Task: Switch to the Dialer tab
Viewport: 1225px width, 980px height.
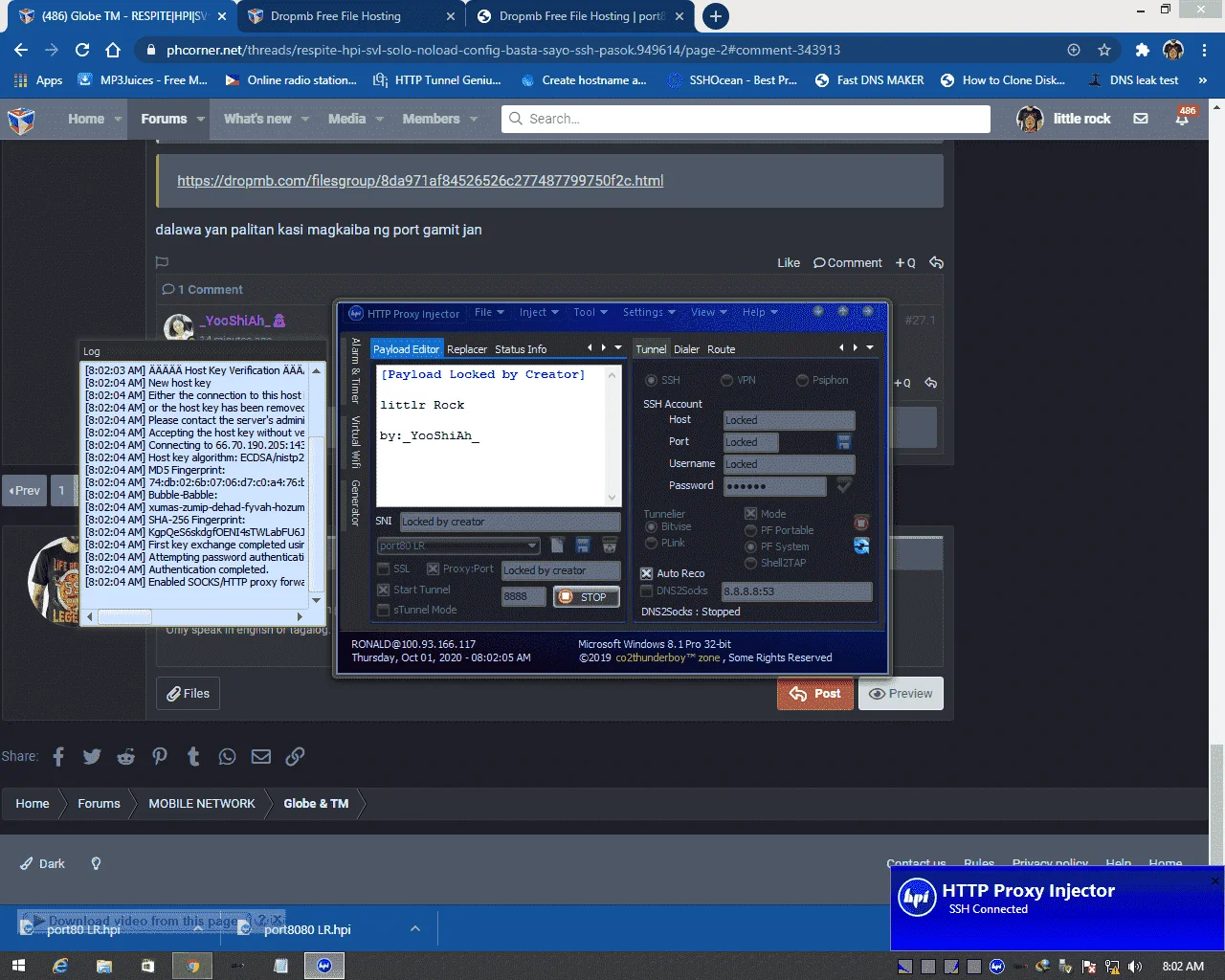Action: tap(686, 349)
